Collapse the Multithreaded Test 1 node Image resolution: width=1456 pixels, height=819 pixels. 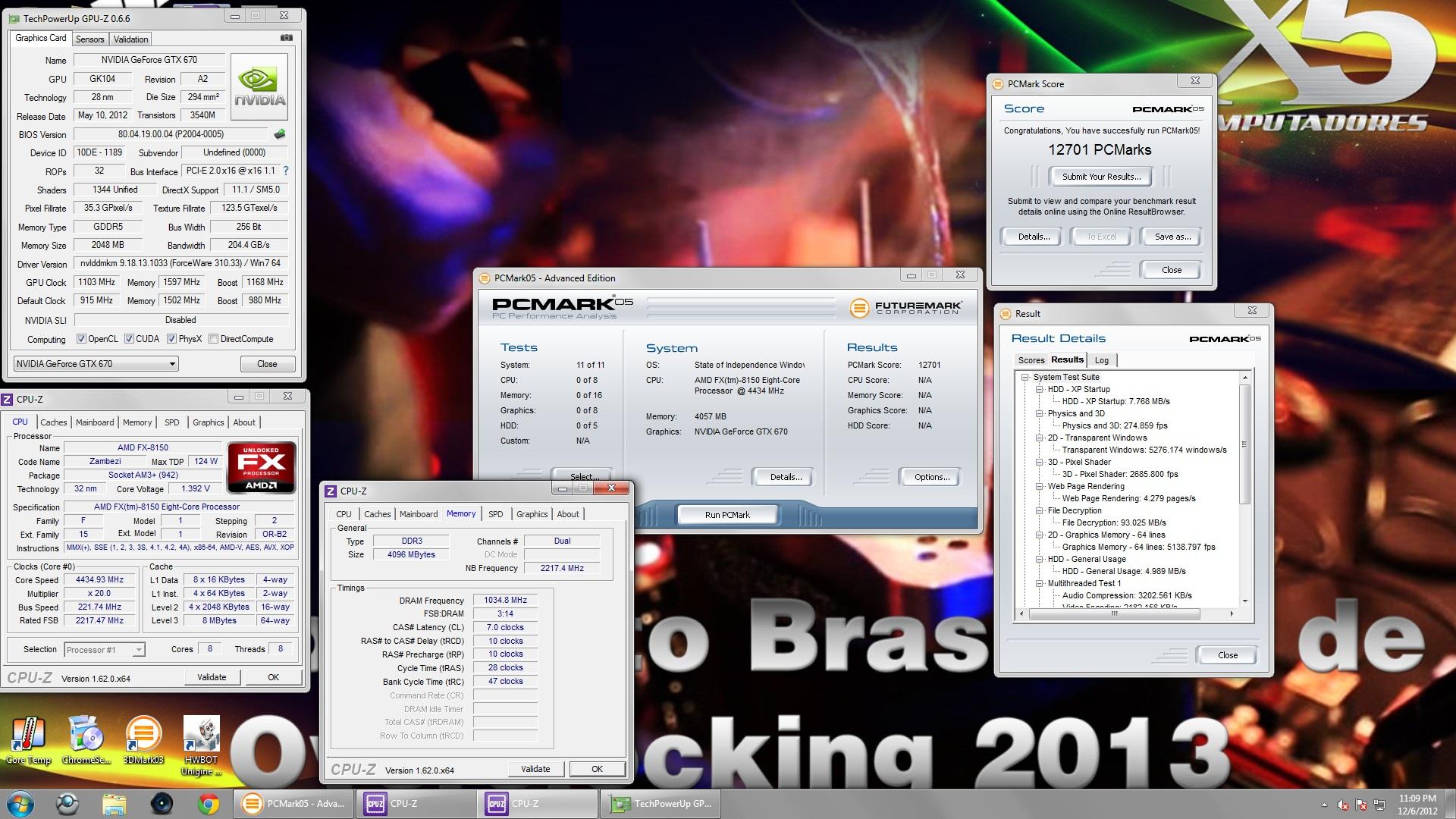(1040, 583)
